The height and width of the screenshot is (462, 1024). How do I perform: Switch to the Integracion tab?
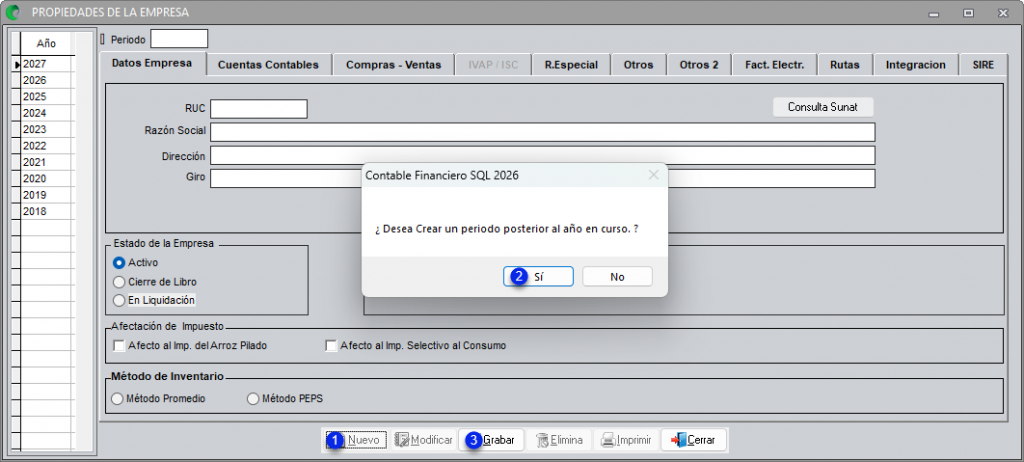(x=916, y=65)
